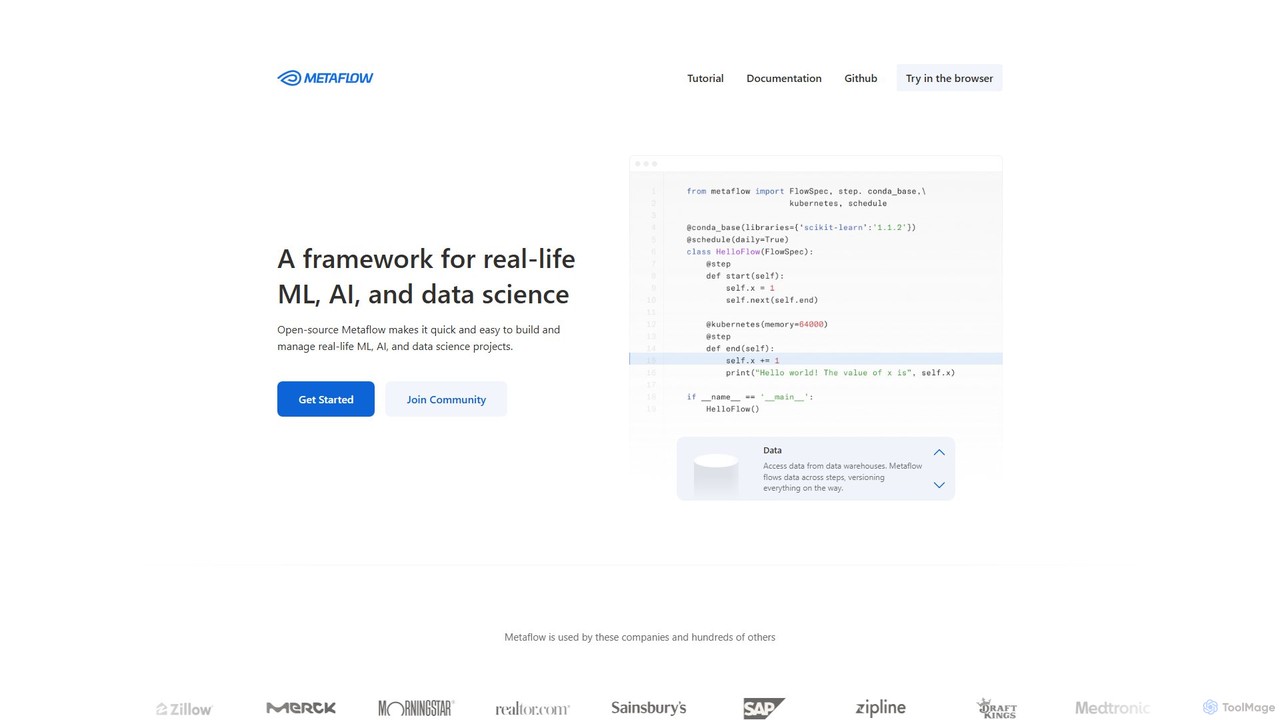Click the heading A framework for real-life
The width and height of the screenshot is (1280, 720).
pyautogui.click(x=426, y=259)
